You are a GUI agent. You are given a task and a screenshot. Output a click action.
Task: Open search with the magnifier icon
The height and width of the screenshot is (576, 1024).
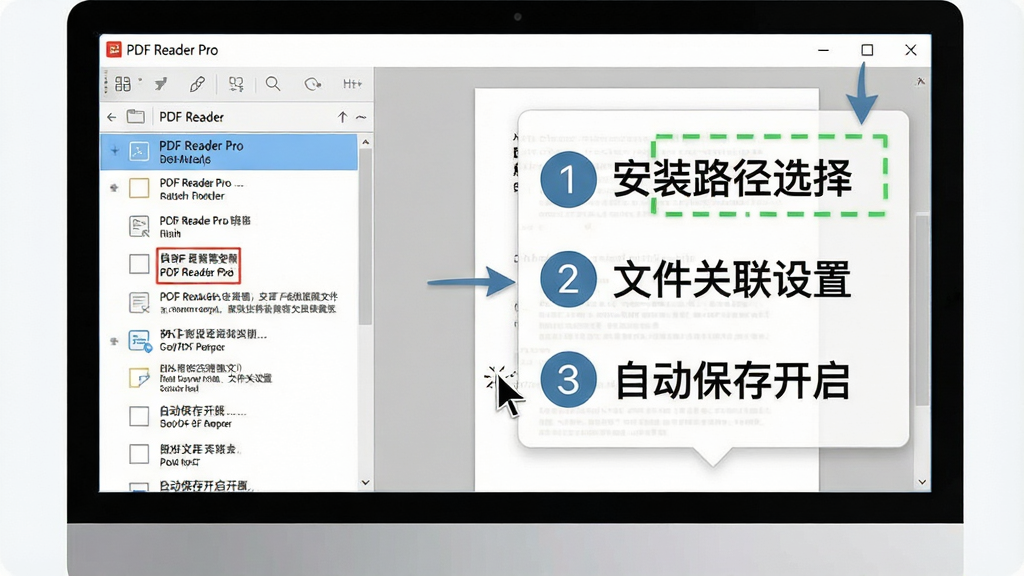point(273,84)
